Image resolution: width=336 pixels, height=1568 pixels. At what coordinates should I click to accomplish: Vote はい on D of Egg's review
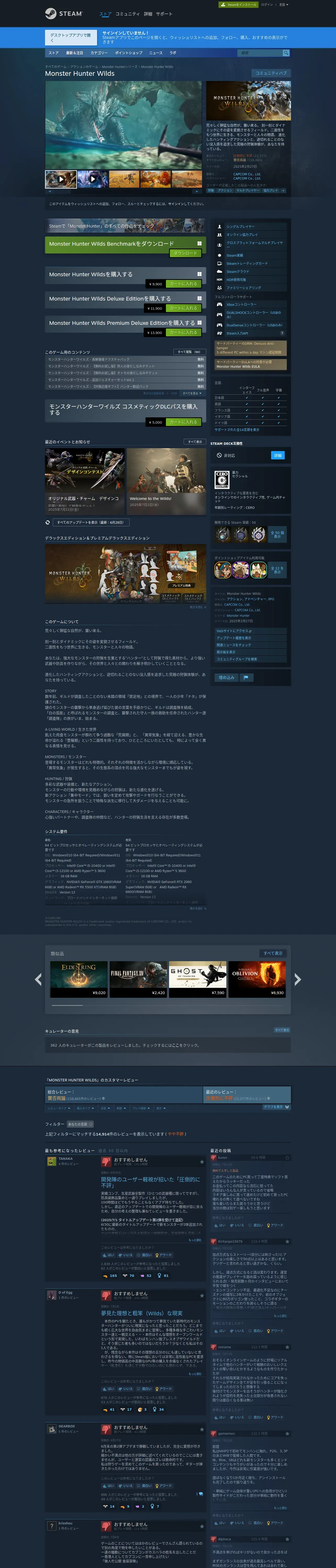tap(109, 1389)
